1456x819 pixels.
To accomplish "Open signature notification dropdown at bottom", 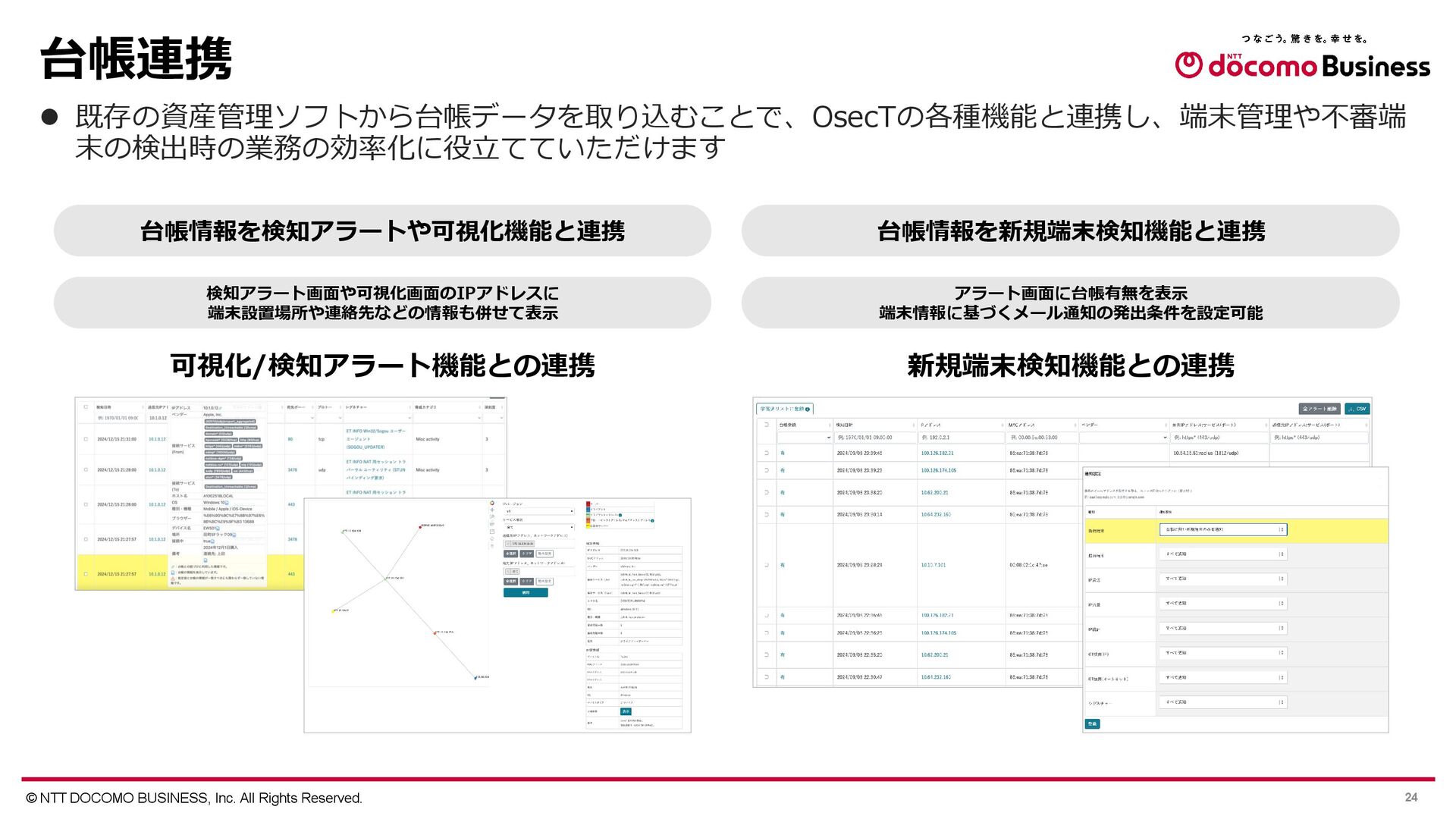I will tap(1223, 702).
